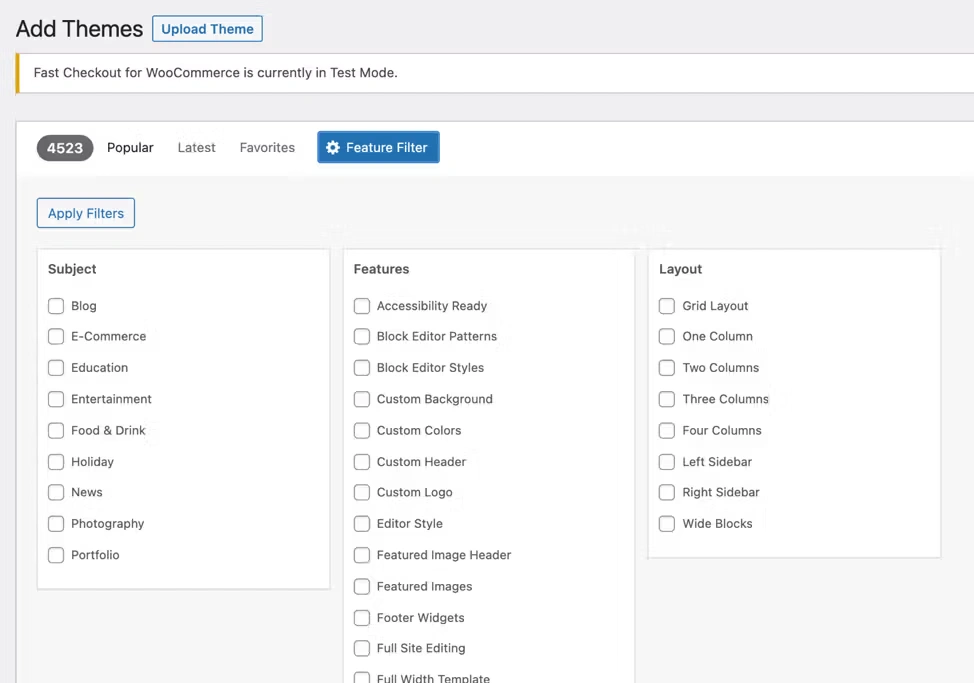Switch to the Popular tab
Screen dimensions: 974x683
click(130, 148)
